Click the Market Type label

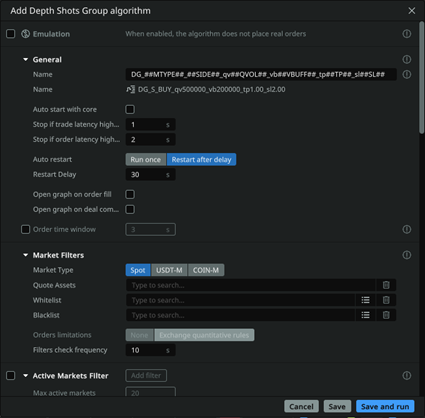[x=53, y=270]
